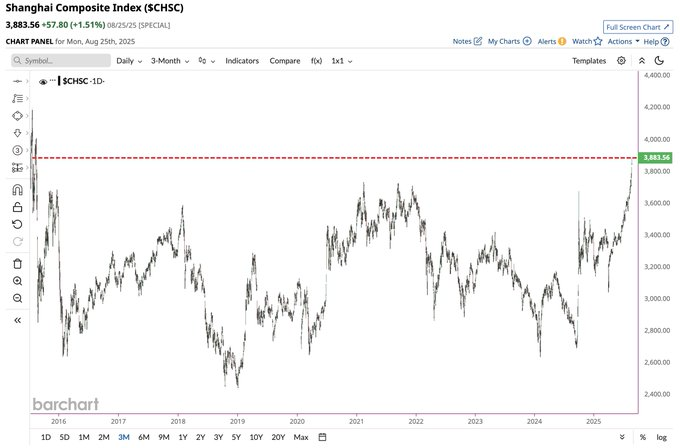Toggle percent scale on the axis
This screenshot has height=448, width=680.
[643, 437]
